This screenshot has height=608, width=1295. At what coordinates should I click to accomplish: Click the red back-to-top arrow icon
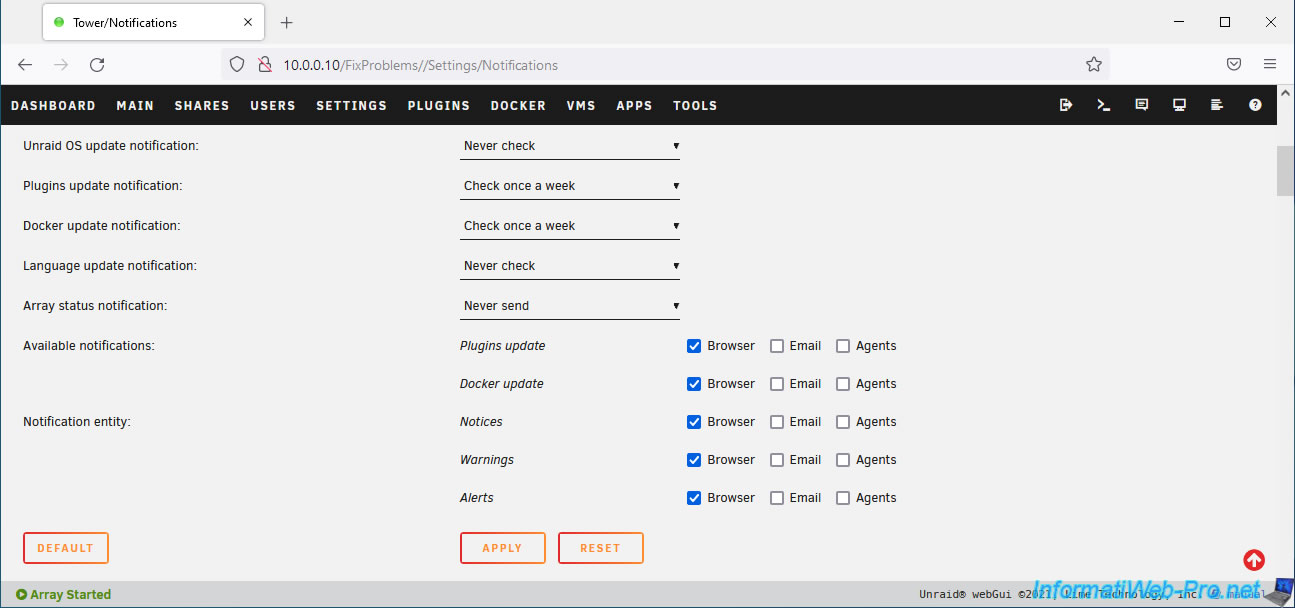[1254, 560]
